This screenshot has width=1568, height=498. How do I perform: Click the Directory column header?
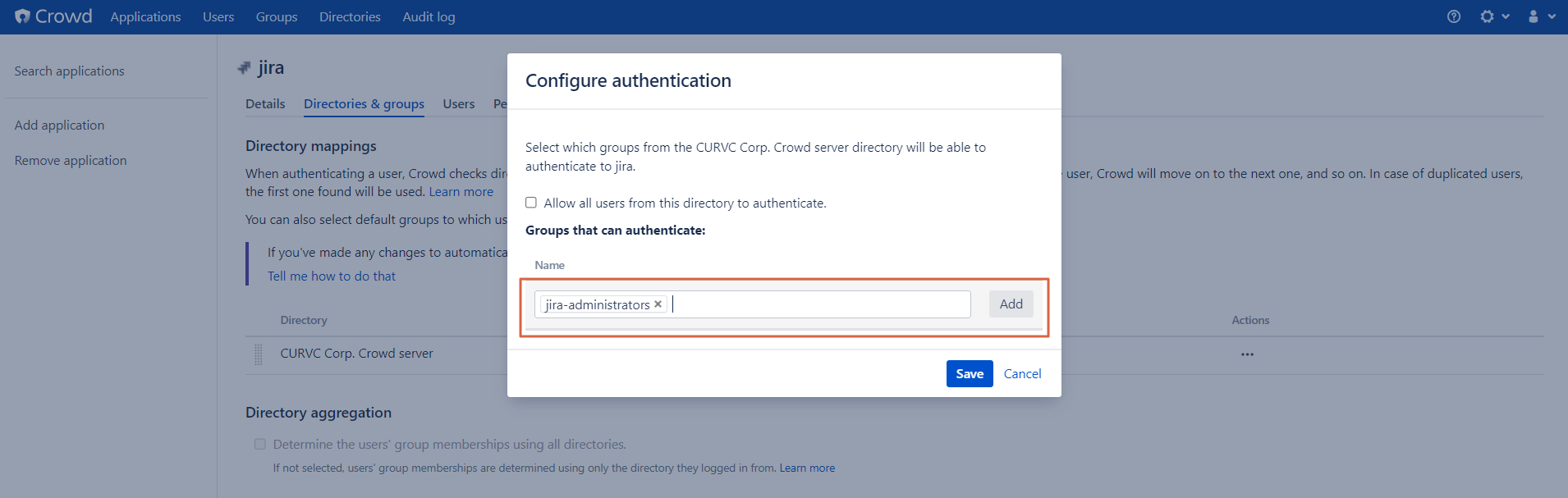[304, 320]
